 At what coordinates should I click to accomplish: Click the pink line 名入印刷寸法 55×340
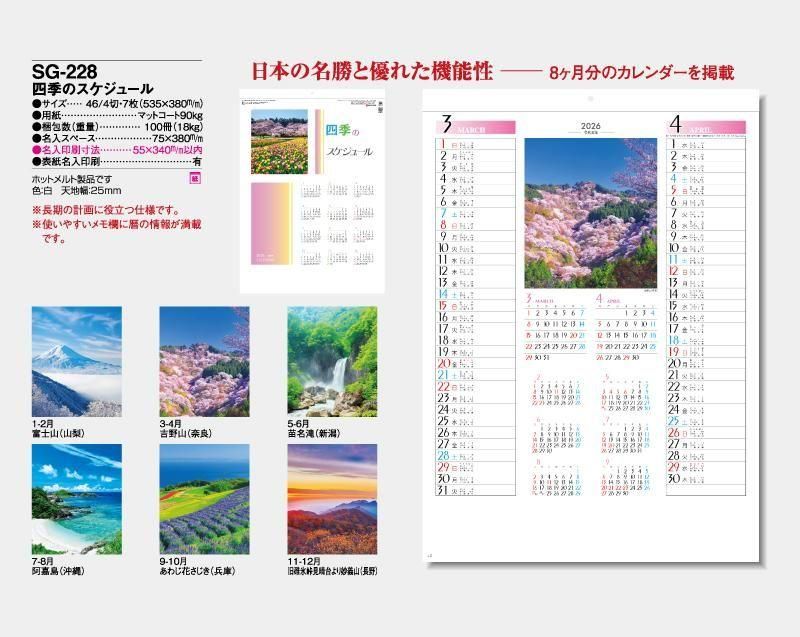pyautogui.click(x=117, y=150)
